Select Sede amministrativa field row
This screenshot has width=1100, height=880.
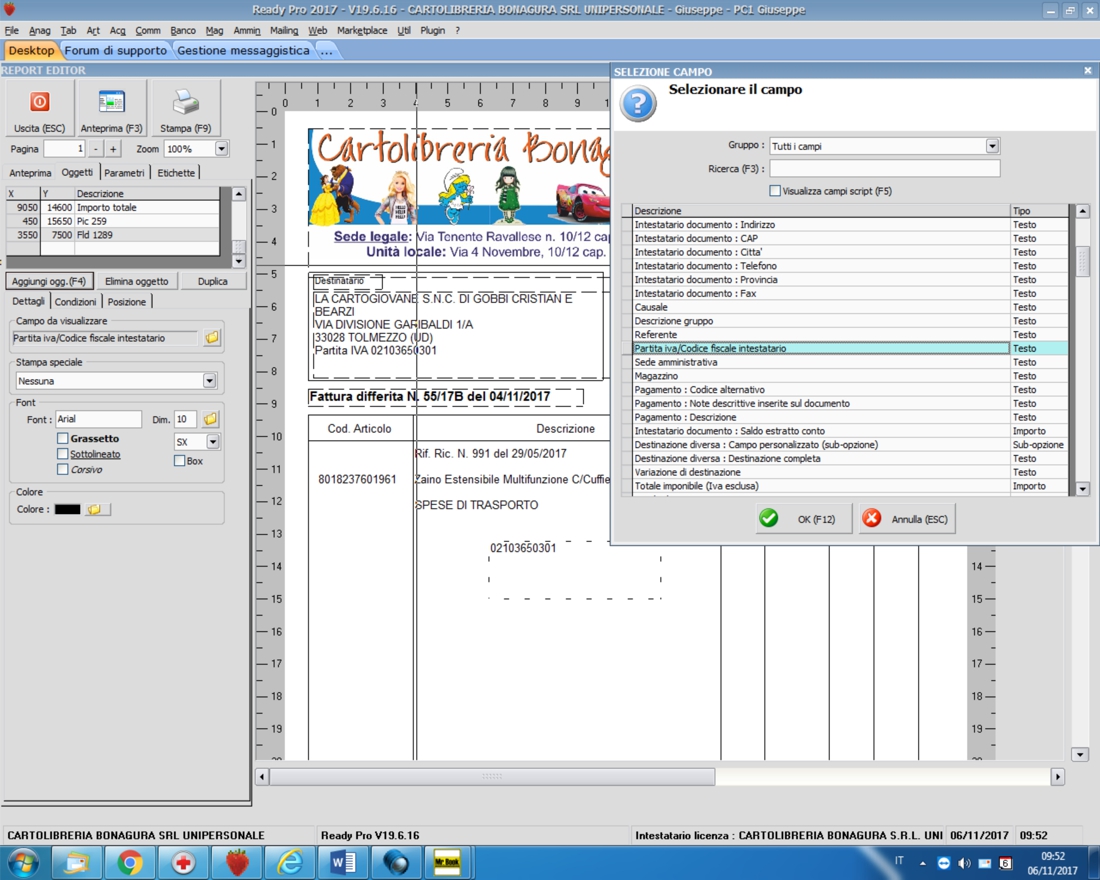pyautogui.click(x=844, y=362)
